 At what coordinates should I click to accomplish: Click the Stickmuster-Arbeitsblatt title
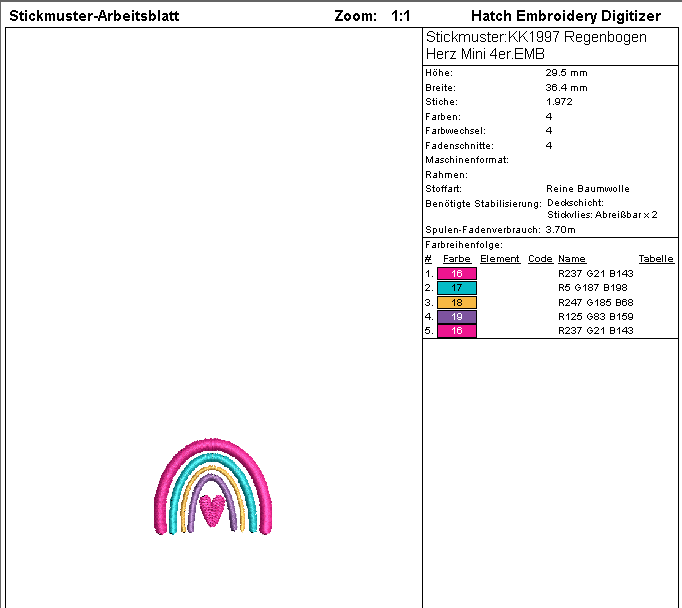tap(94, 16)
